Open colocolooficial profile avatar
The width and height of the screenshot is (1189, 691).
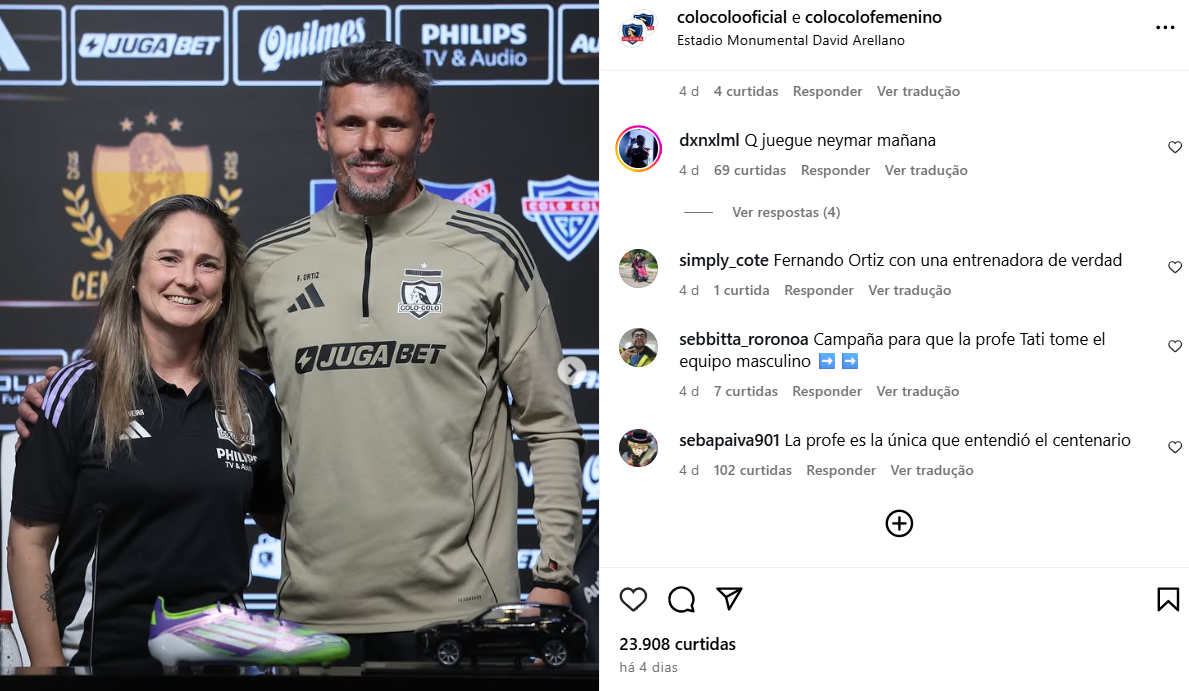click(x=638, y=29)
